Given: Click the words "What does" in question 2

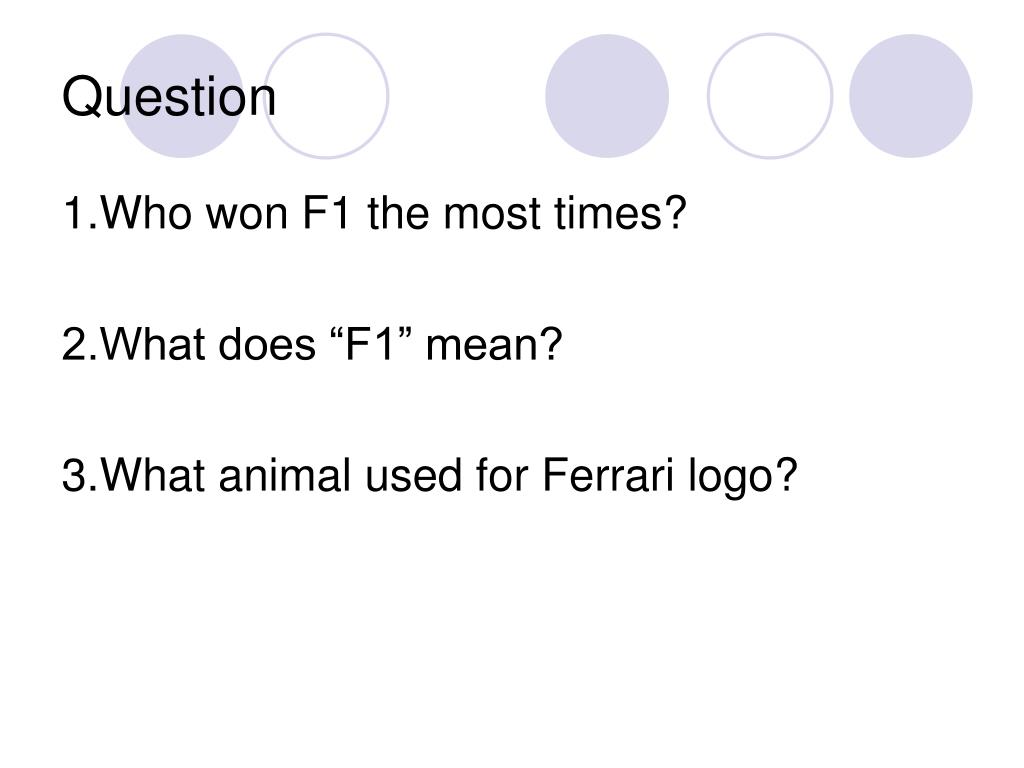Looking at the screenshot, I should (x=208, y=344).
